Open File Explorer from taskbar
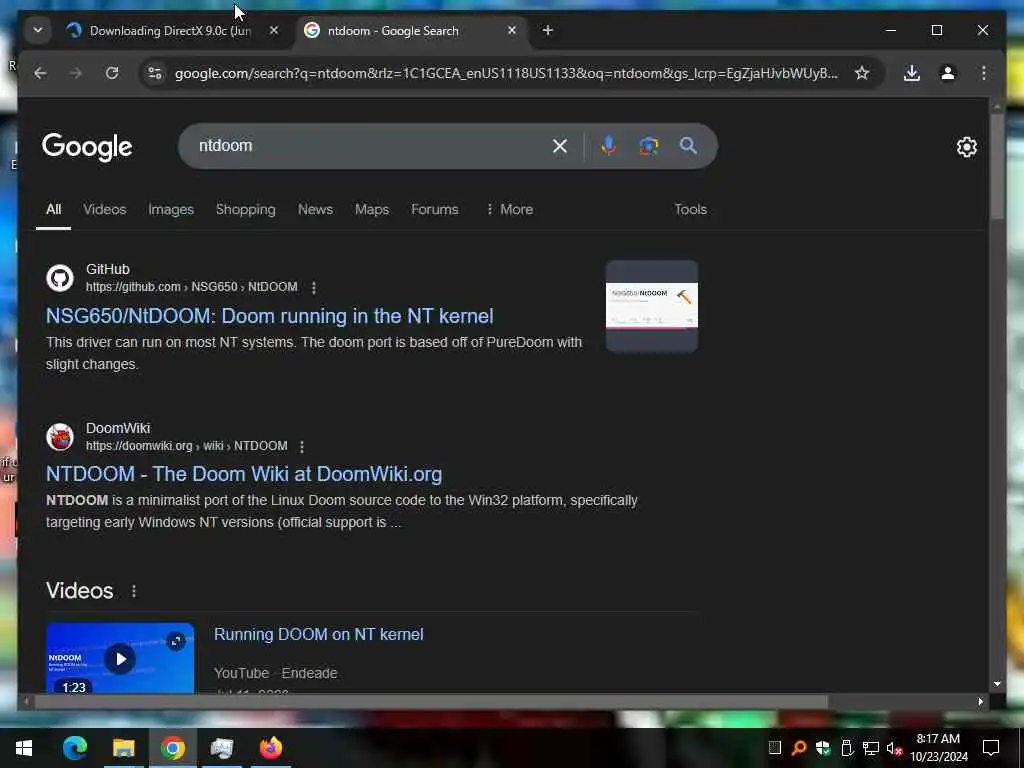 [x=123, y=748]
